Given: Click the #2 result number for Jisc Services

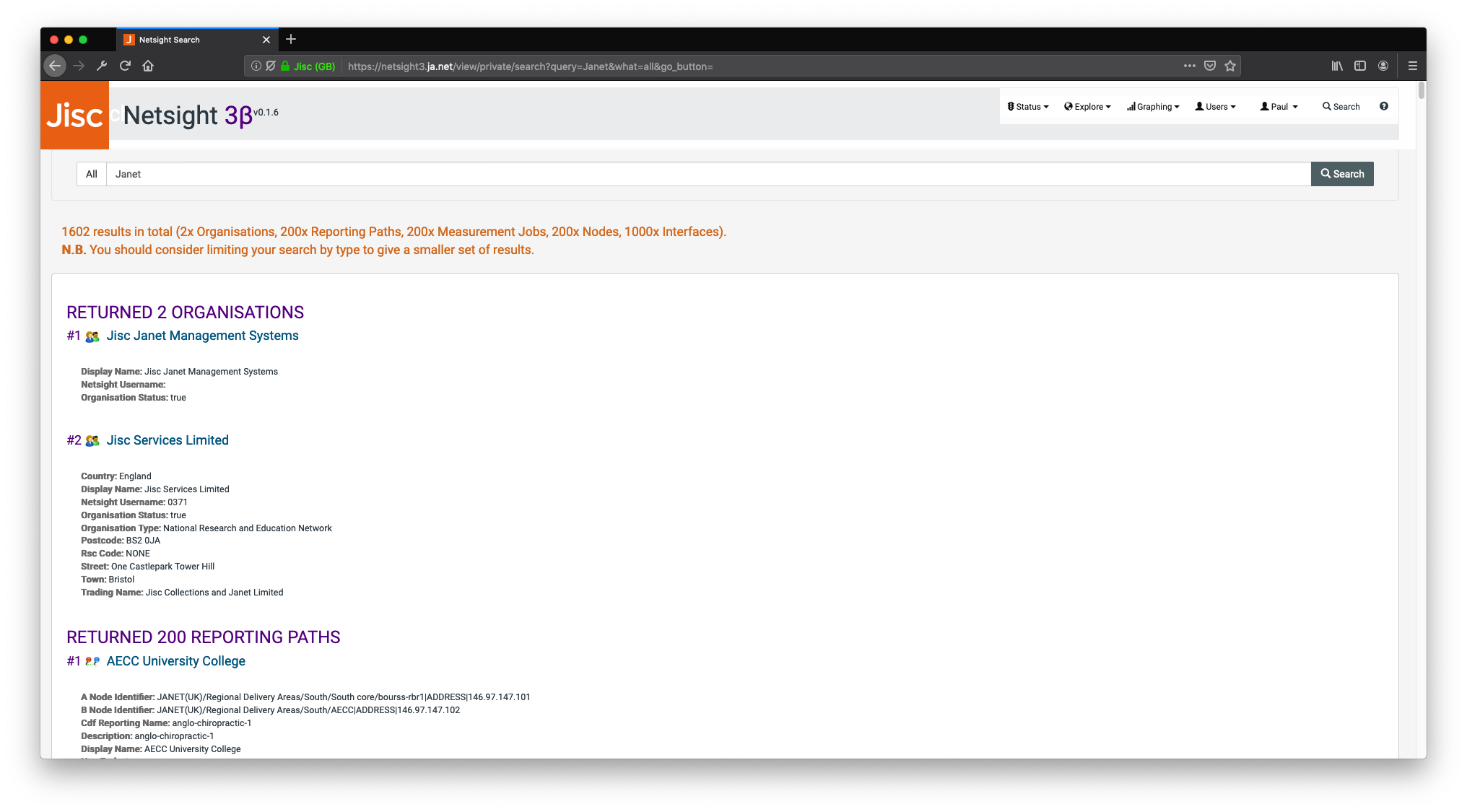Looking at the screenshot, I should click(x=74, y=440).
